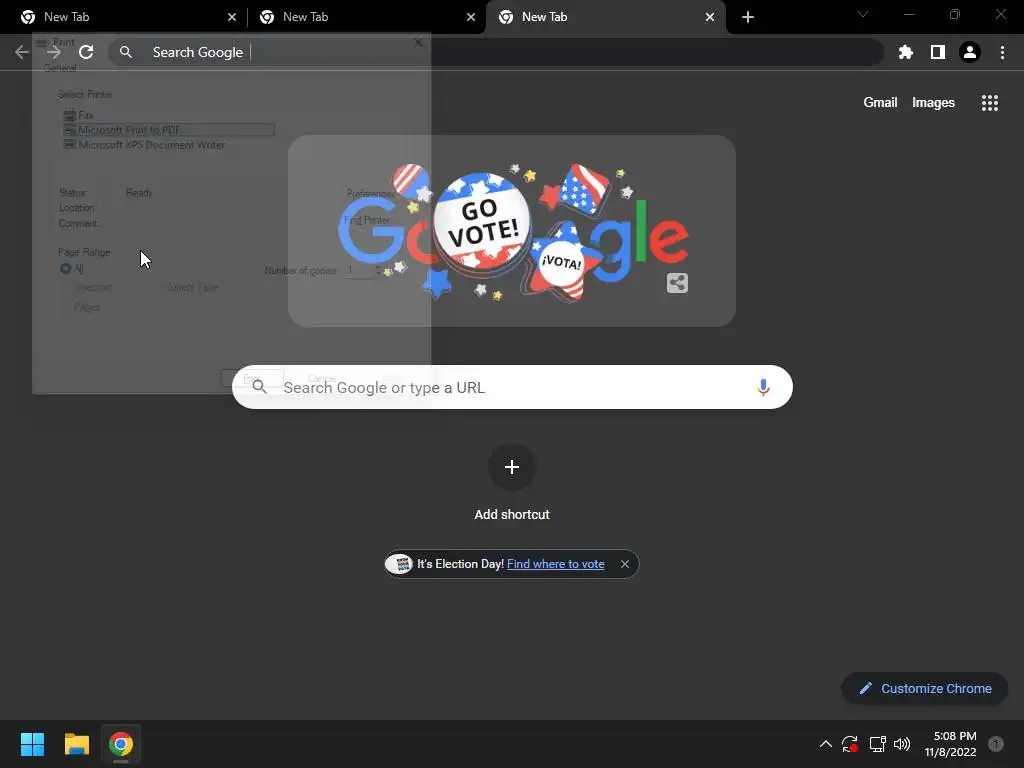Click the sync status tray icon
This screenshot has width=1024, height=768.
coord(850,744)
